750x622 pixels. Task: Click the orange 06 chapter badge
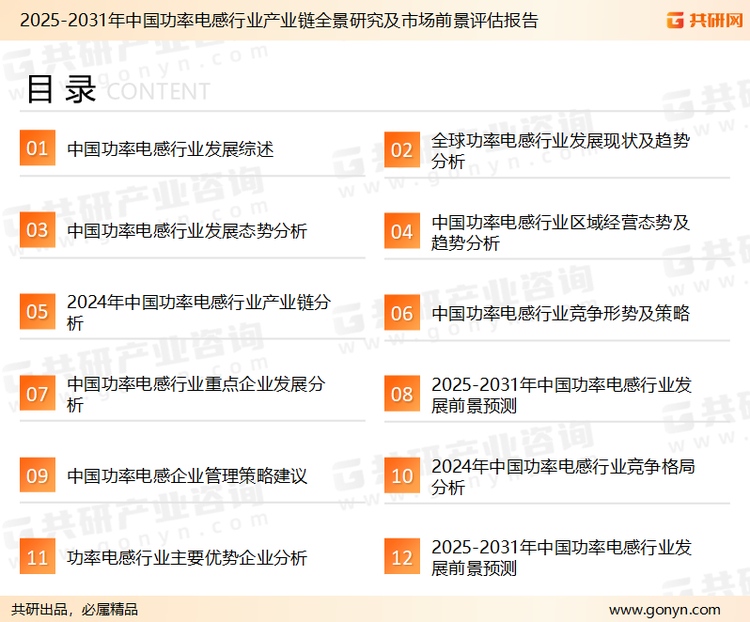click(402, 313)
